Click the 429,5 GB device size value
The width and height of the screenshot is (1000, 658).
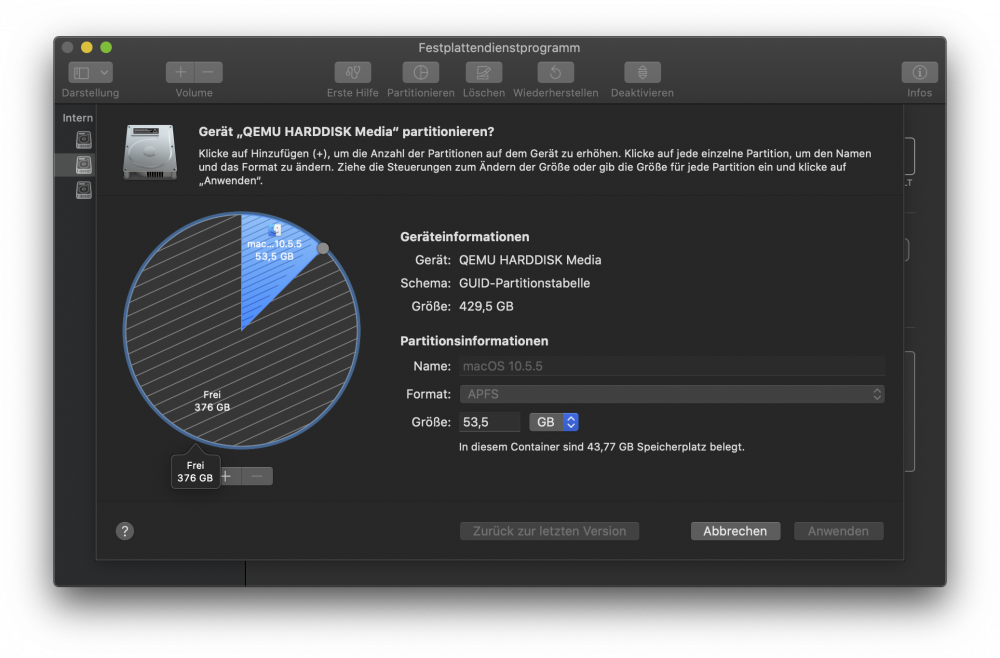tap(486, 306)
